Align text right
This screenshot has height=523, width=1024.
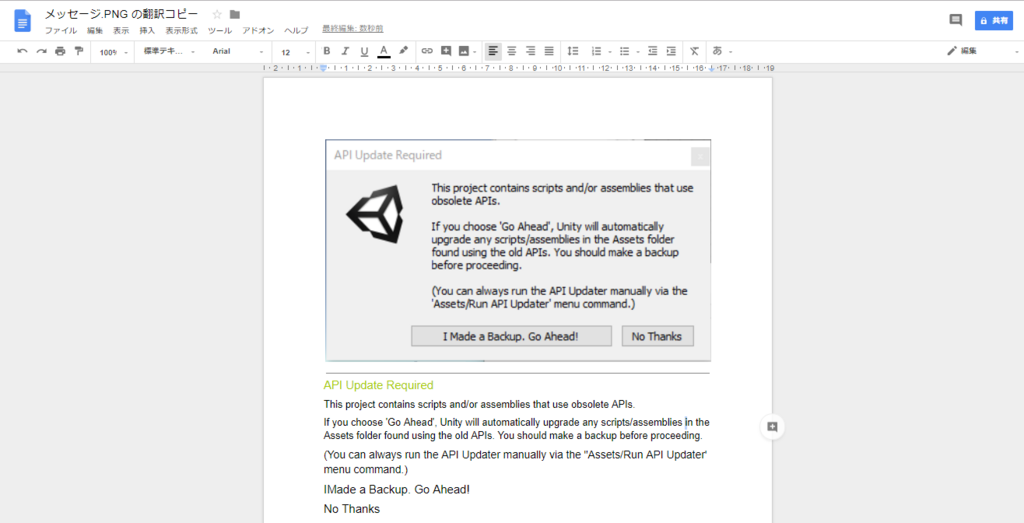click(531, 51)
